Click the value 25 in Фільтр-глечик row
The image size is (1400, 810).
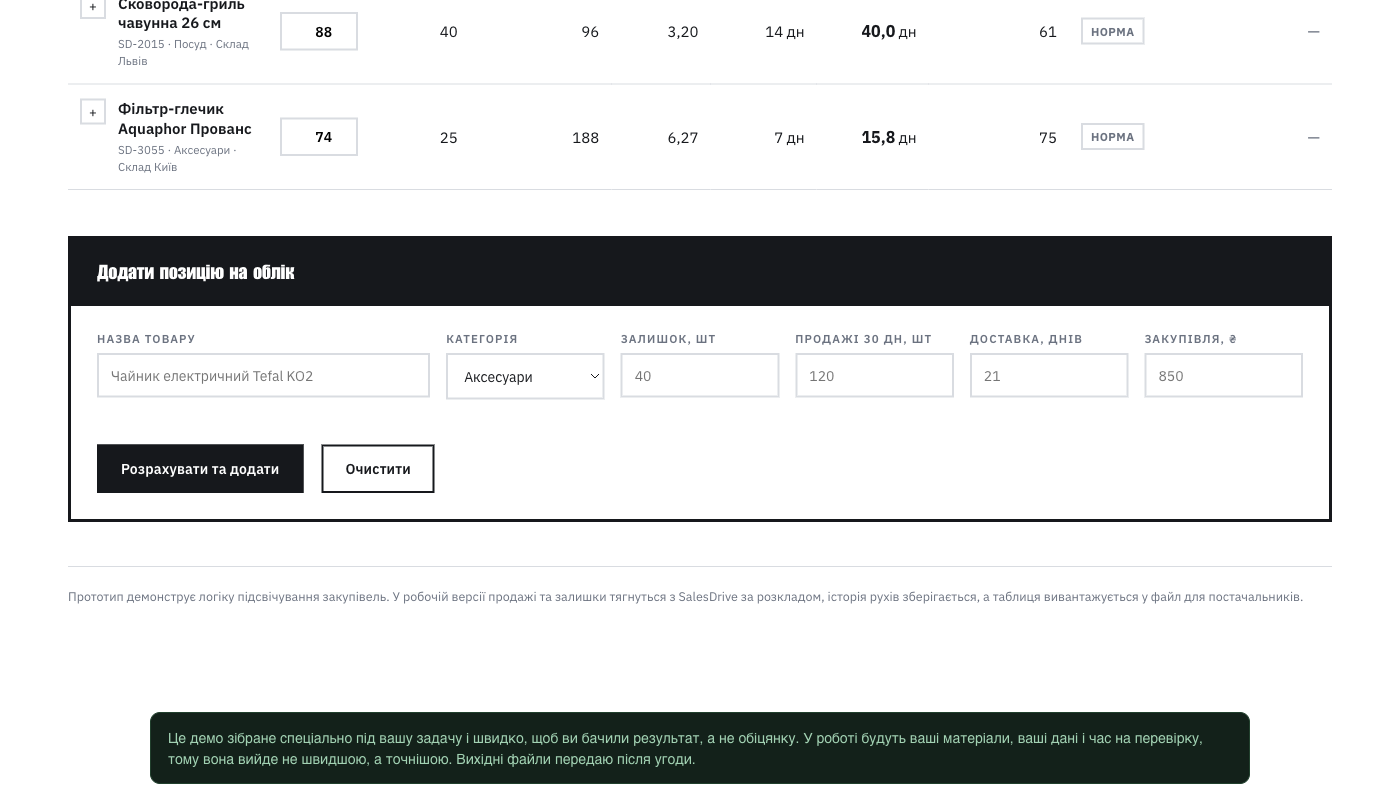point(449,138)
